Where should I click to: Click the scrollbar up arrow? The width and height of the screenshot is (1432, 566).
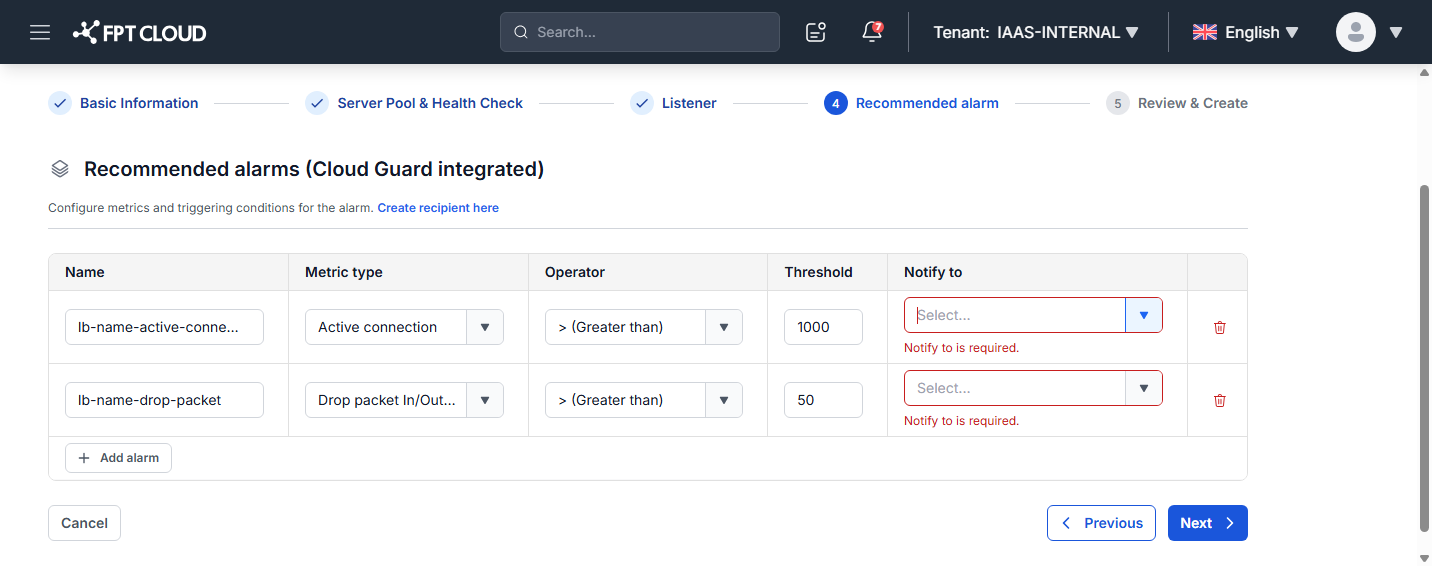coord(1424,73)
